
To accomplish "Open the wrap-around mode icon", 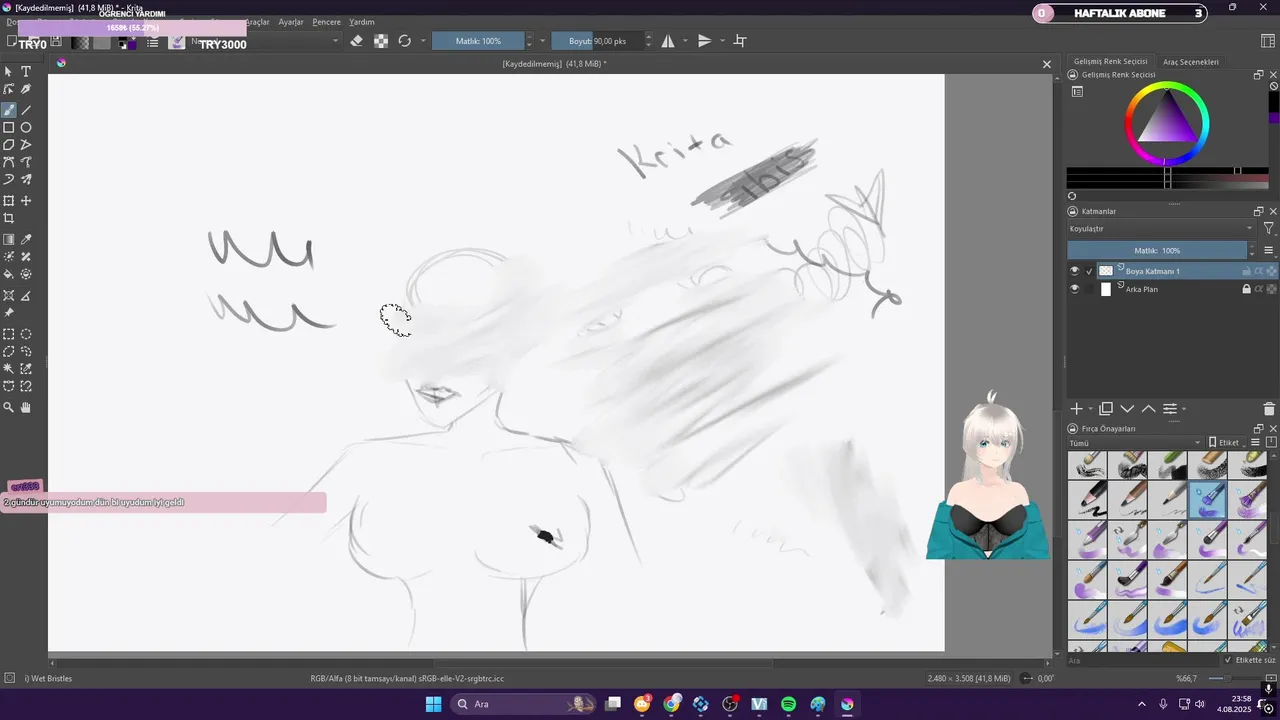I will pyautogui.click(x=740, y=41).
